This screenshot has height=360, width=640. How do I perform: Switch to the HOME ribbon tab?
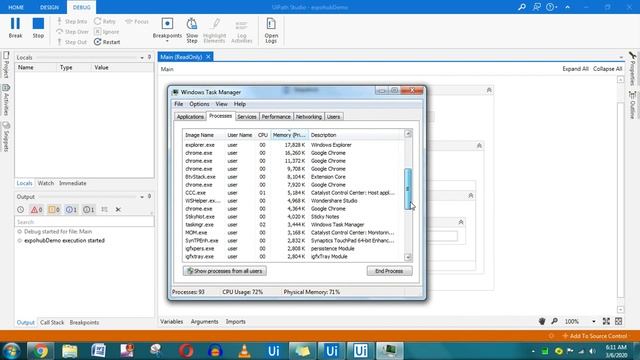point(16,7)
